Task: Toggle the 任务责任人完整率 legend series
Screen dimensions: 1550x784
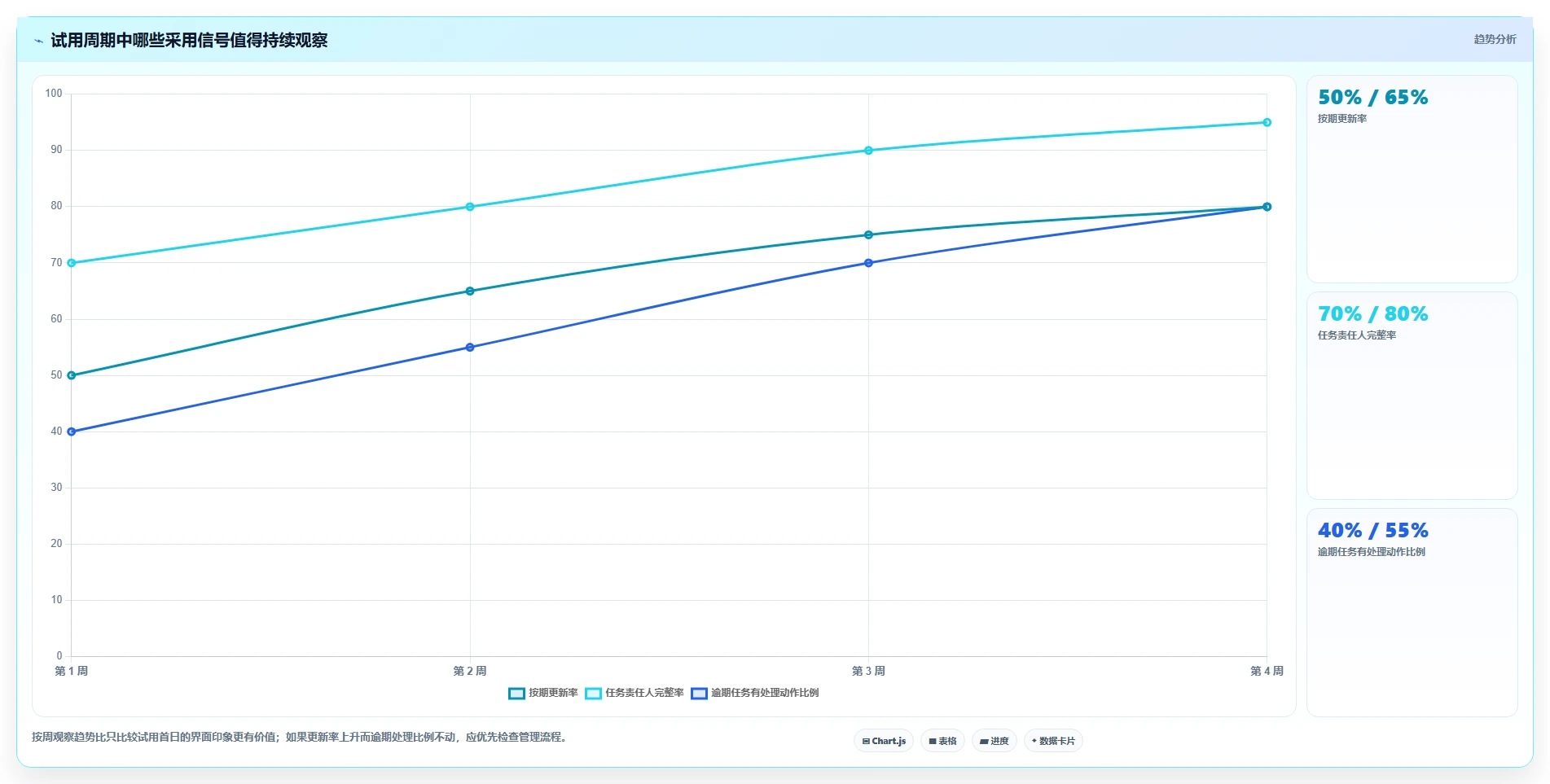Action: pos(634,693)
